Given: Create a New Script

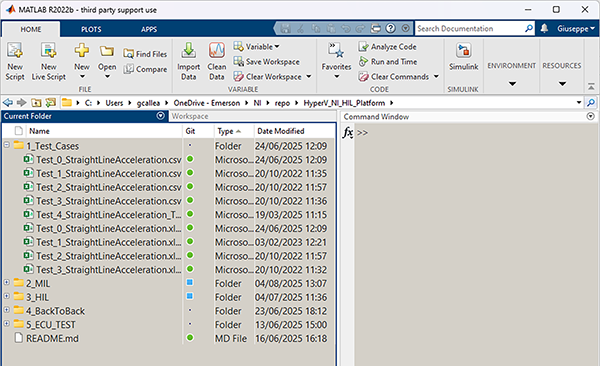Looking at the screenshot, I should coord(15,61).
